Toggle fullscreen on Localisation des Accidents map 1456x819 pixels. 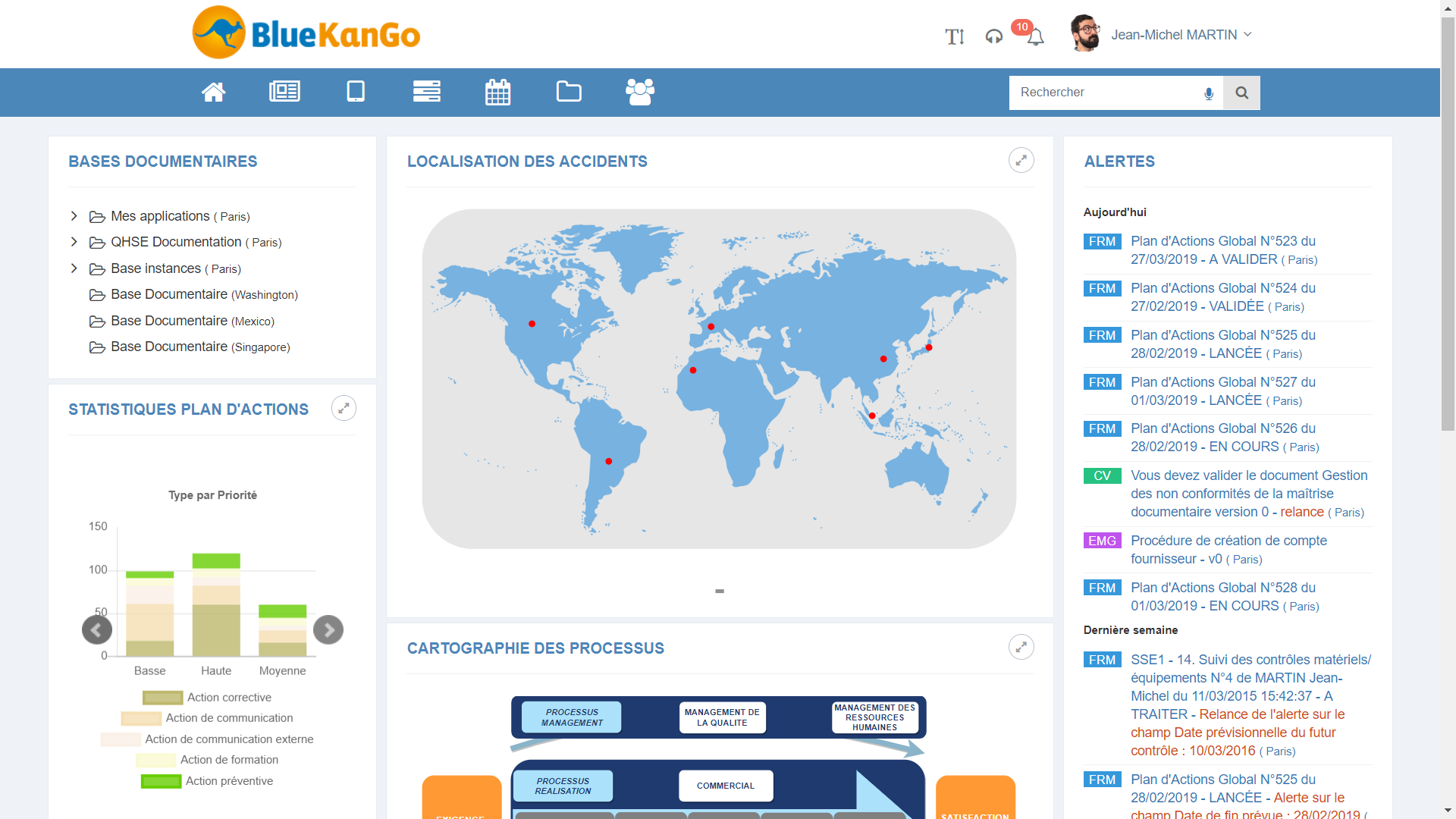point(1021,159)
